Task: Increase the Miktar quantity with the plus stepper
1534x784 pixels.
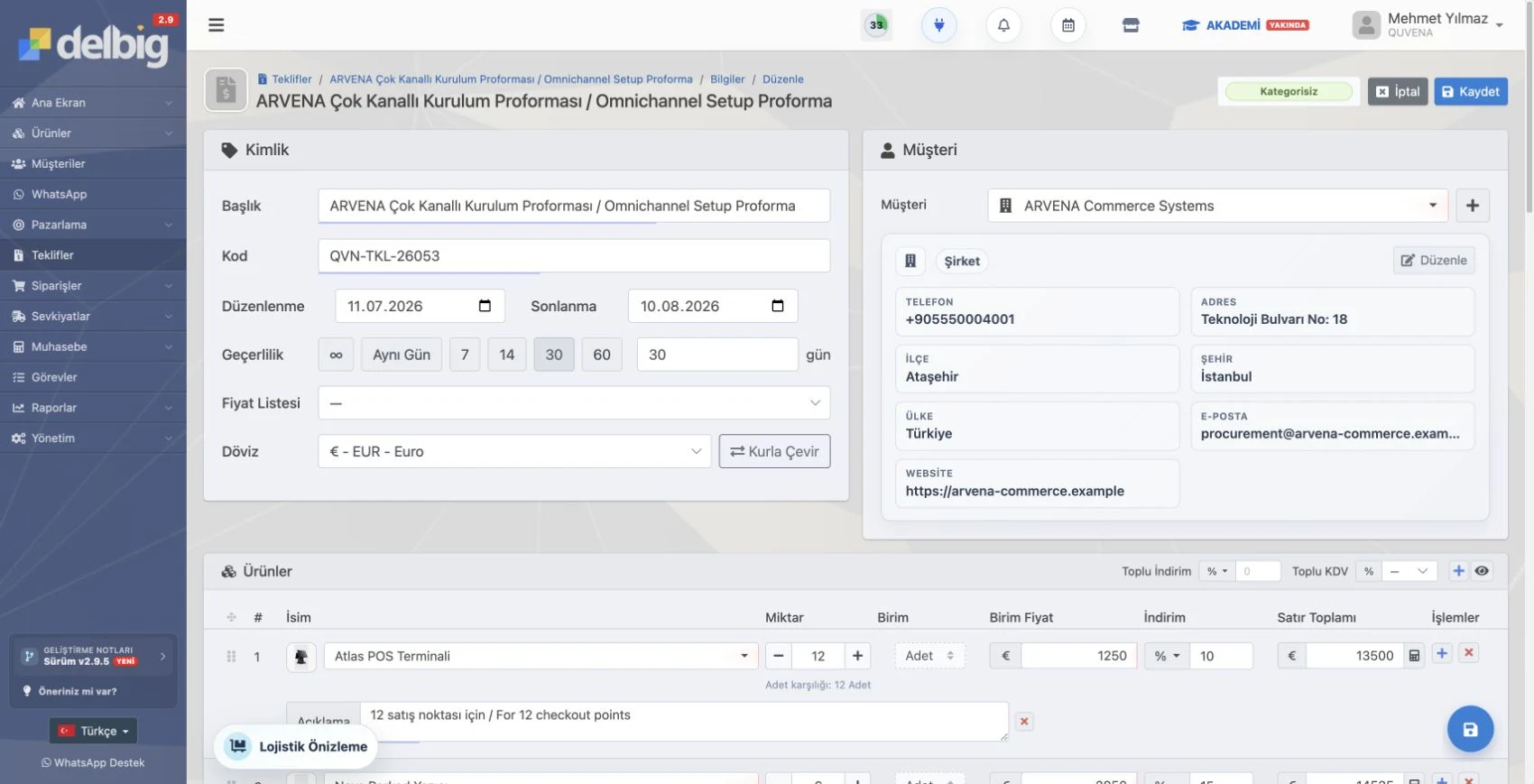Action: click(x=857, y=656)
